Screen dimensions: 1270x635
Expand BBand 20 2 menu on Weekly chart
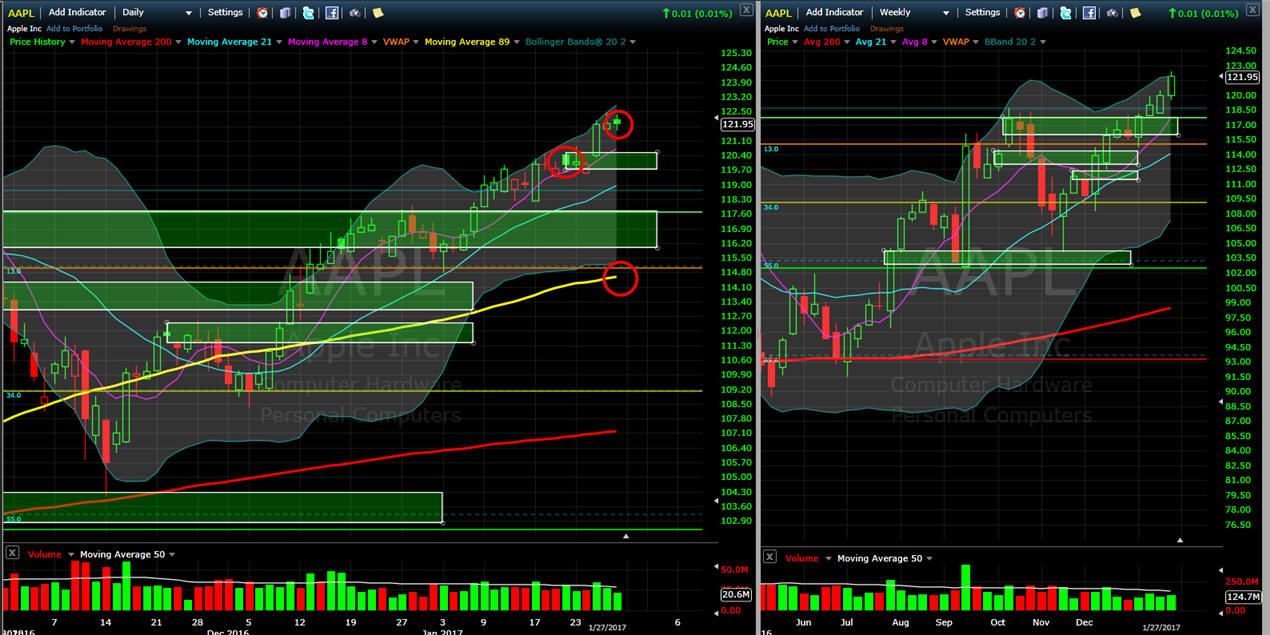coord(1043,42)
